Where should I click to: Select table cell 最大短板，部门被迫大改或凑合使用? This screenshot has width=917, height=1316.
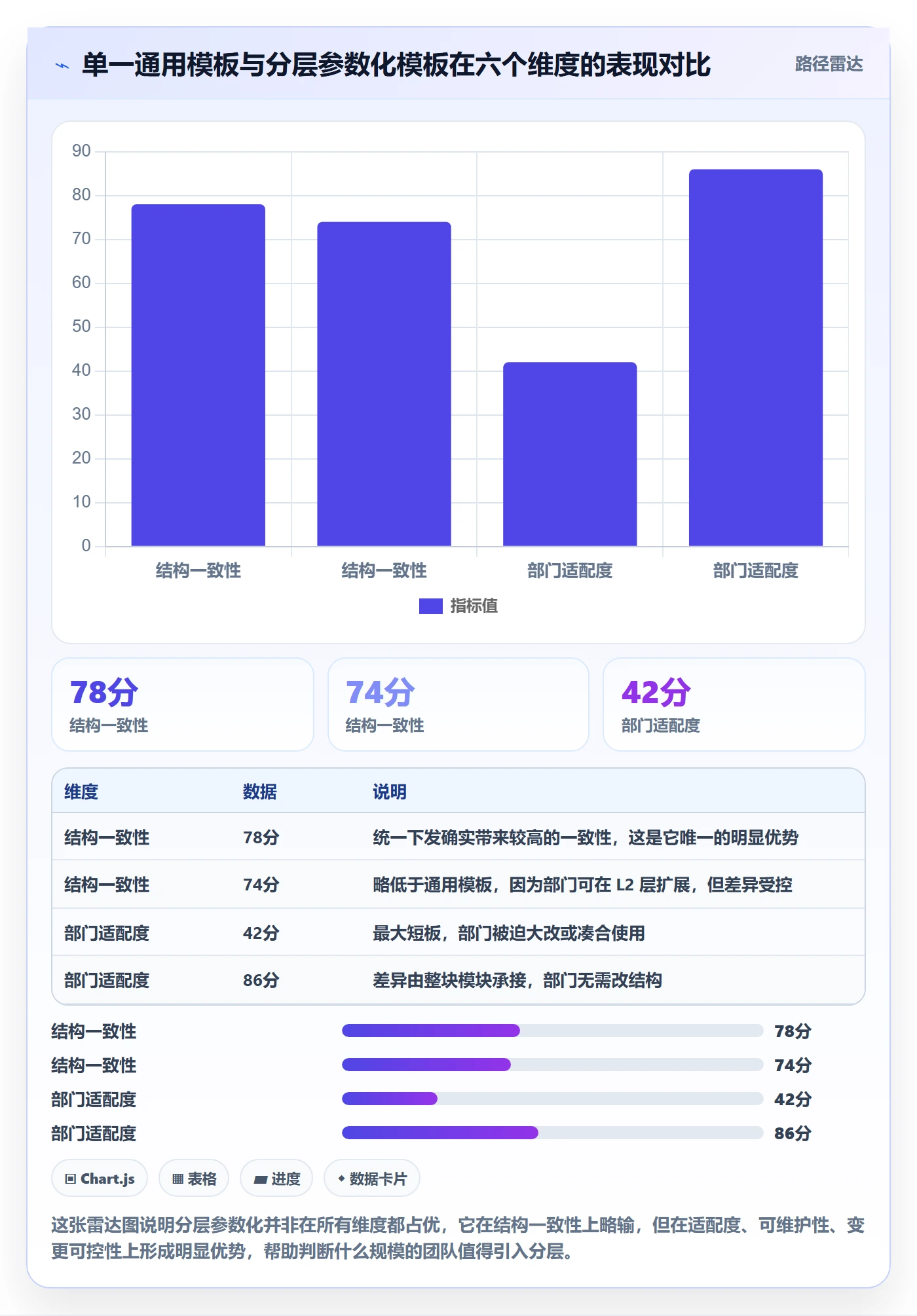coord(509,933)
